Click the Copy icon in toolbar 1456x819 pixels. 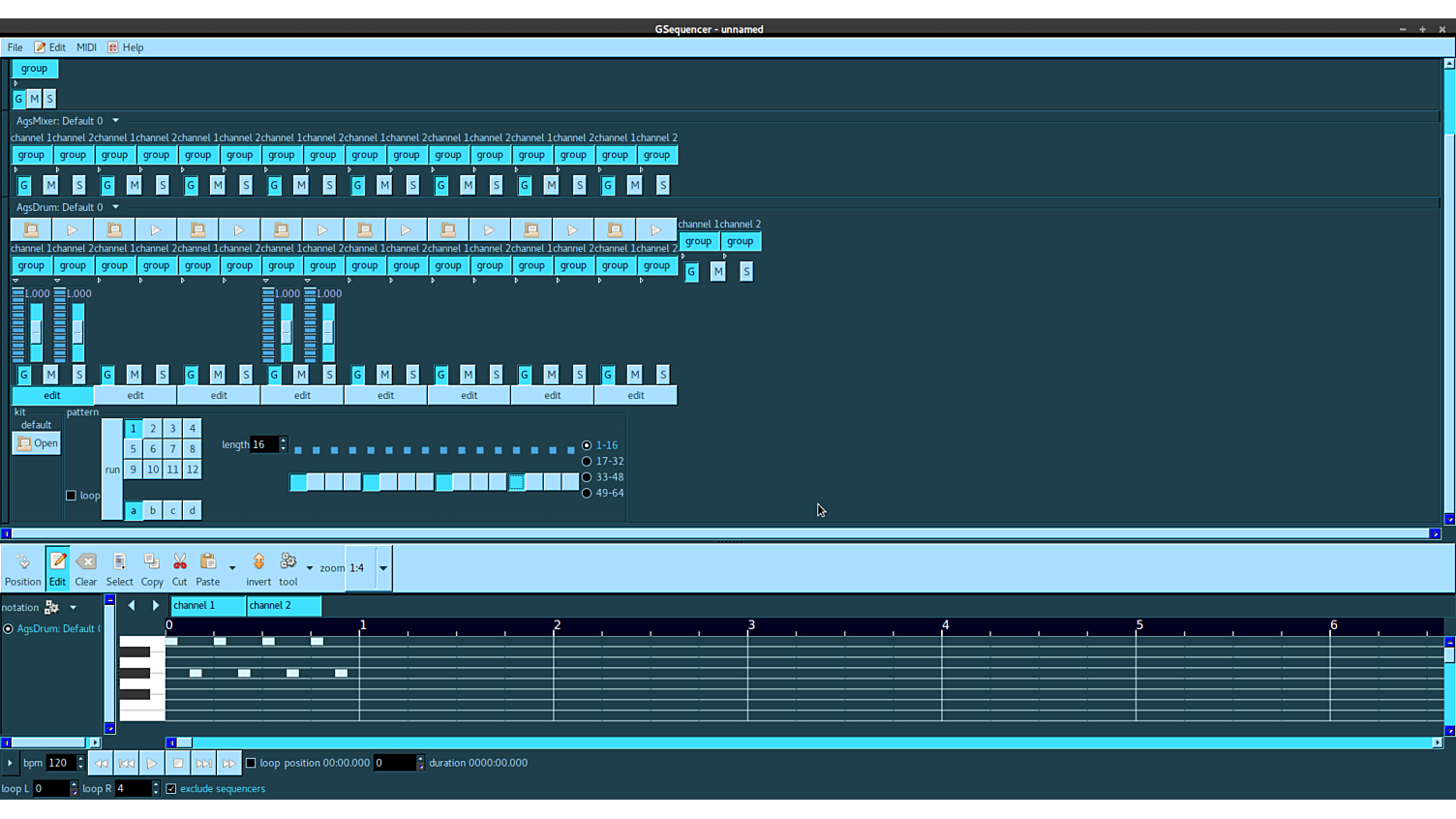[x=151, y=568]
